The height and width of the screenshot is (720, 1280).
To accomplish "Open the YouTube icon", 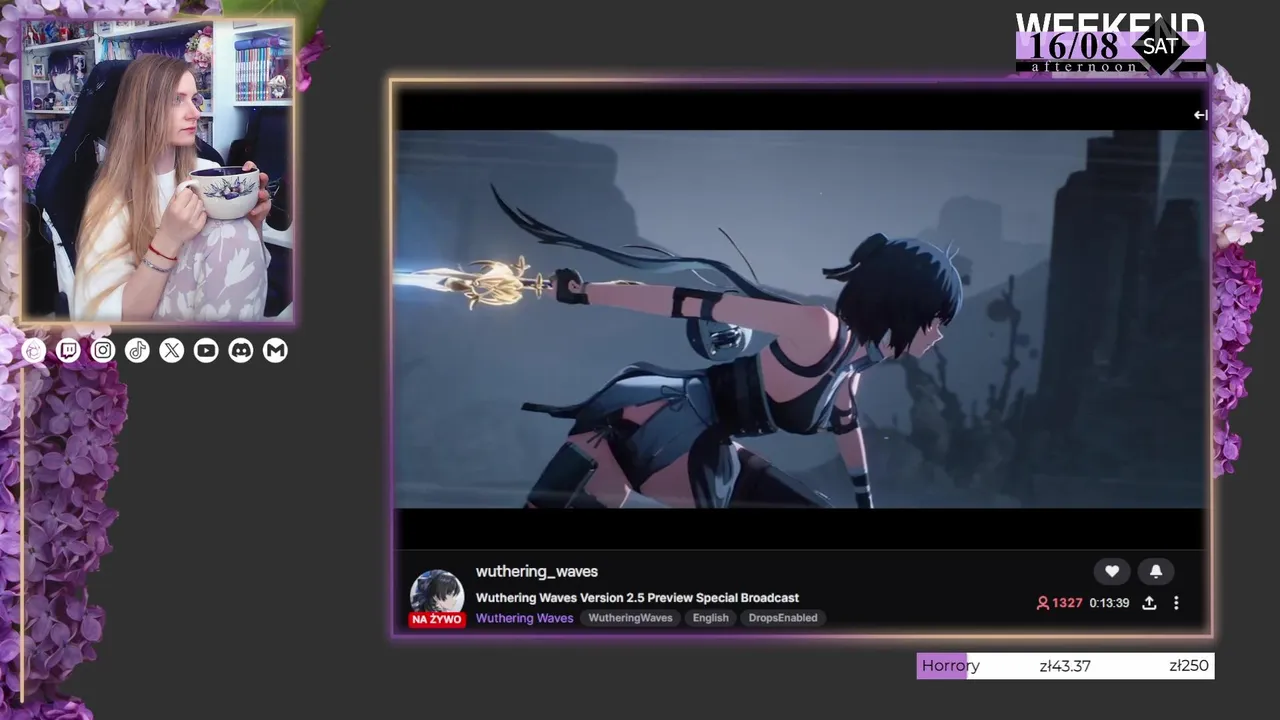I will pyautogui.click(x=206, y=350).
